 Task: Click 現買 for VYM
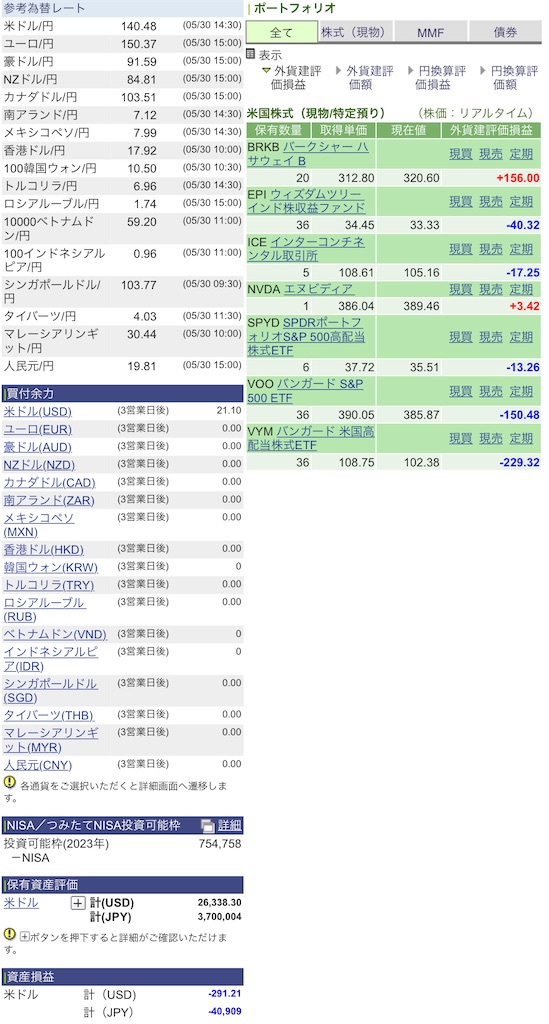461,438
